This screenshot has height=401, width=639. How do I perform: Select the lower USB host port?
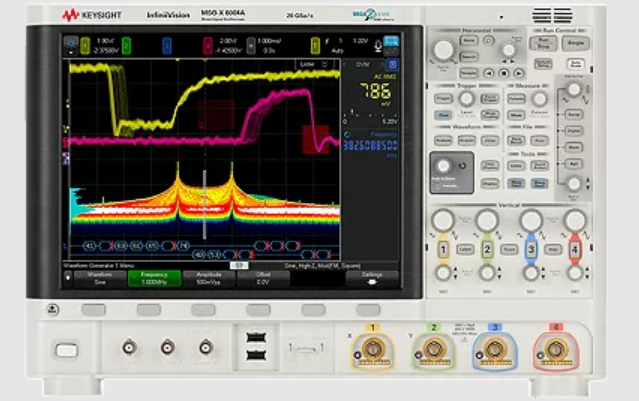pyautogui.click(x=256, y=356)
